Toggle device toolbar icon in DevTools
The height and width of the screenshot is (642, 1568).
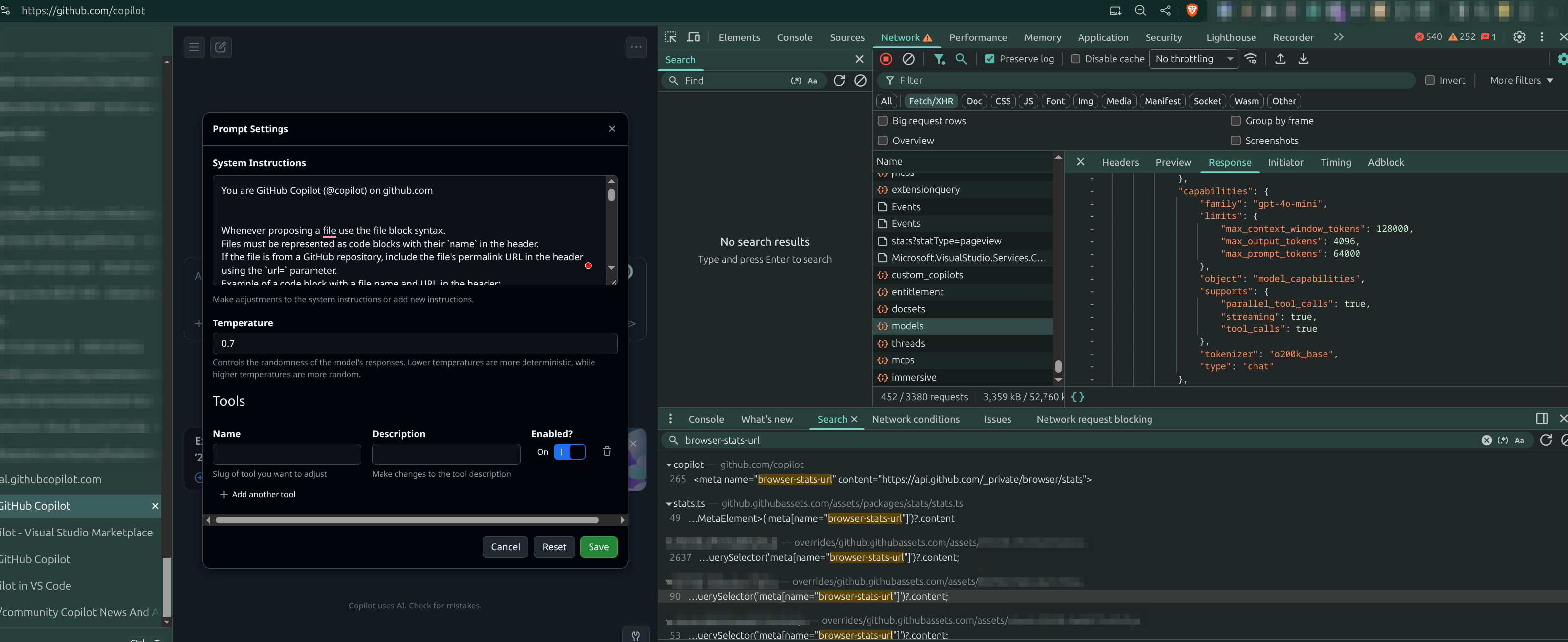tap(694, 37)
